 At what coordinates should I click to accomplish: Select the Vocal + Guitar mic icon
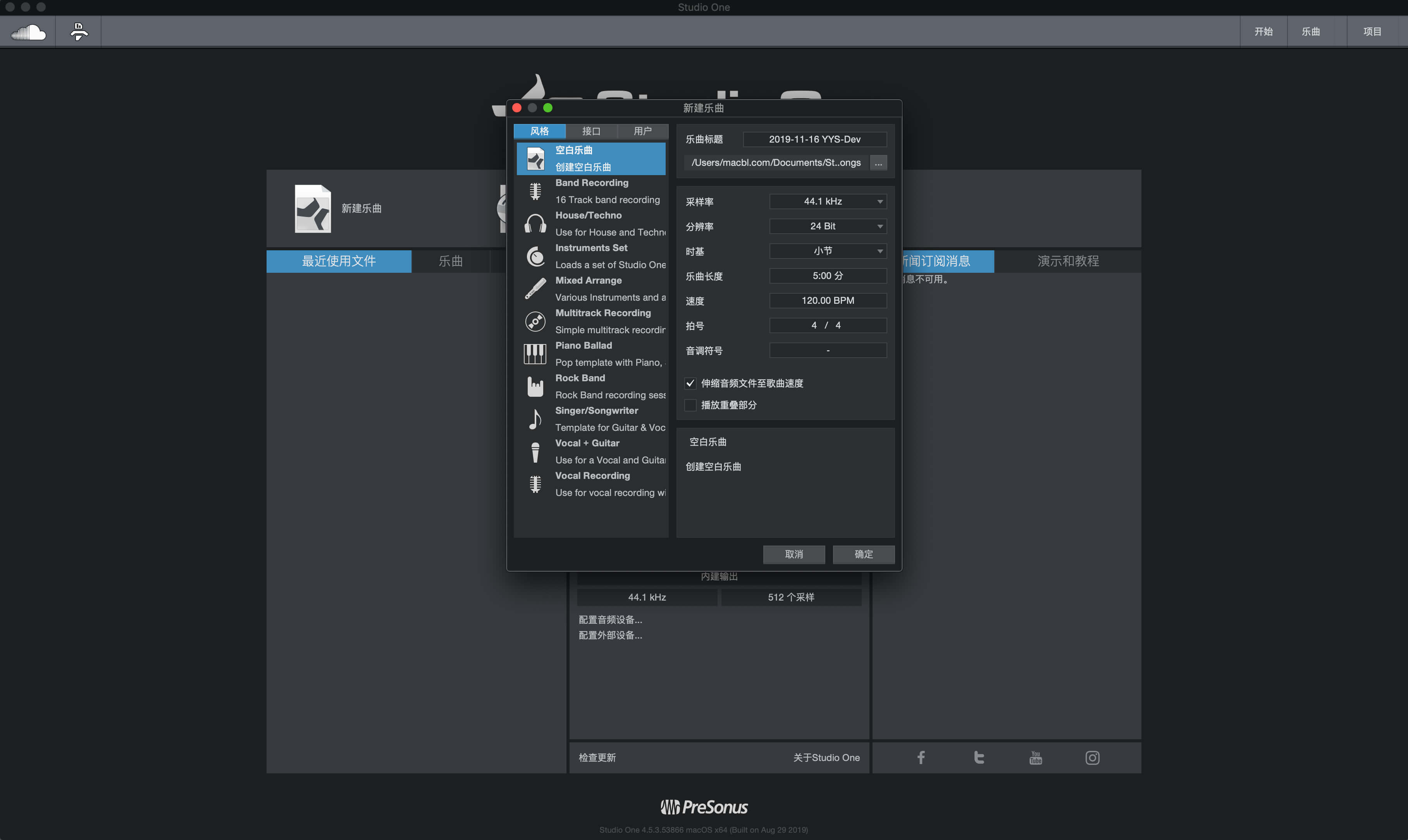[x=535, y=452]
